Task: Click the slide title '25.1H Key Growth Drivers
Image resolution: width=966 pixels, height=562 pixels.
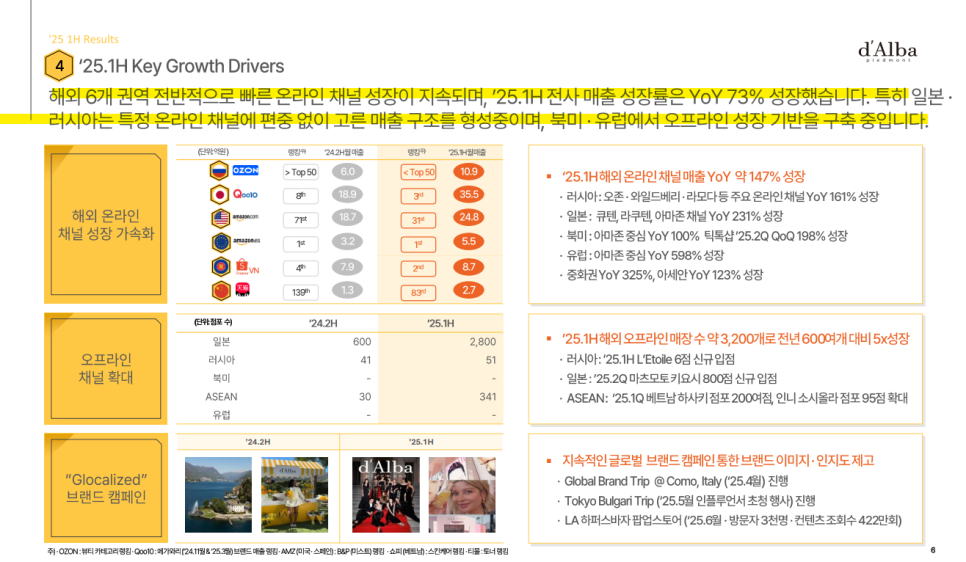Action: tap(181, 66)
